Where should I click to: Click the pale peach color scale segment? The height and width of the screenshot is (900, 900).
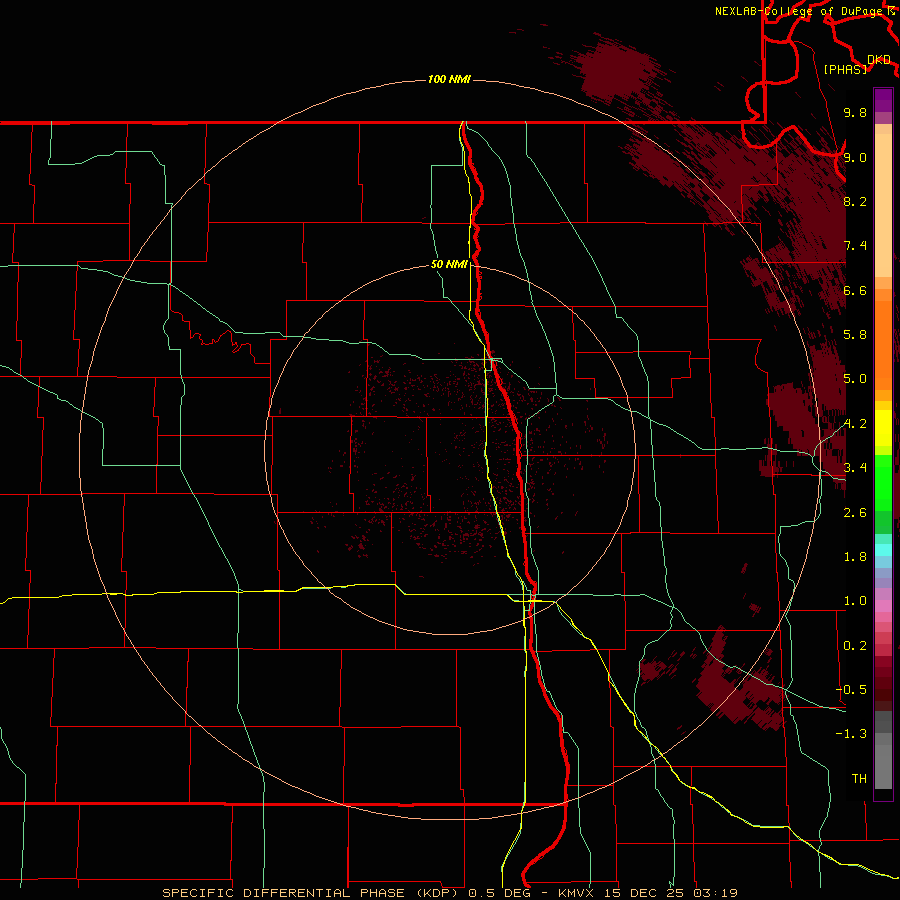[x=883, y=205]
